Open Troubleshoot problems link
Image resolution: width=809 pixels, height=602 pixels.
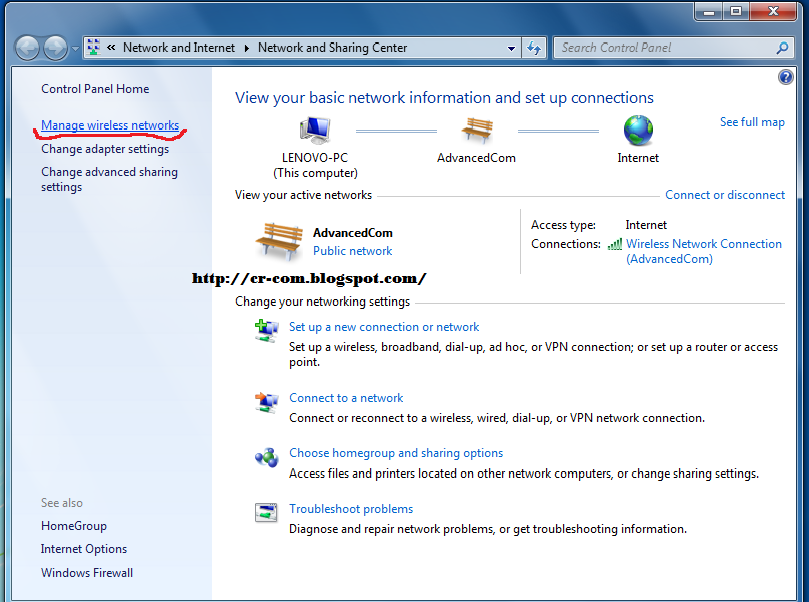pyautogui.click(x=351, y=509)
